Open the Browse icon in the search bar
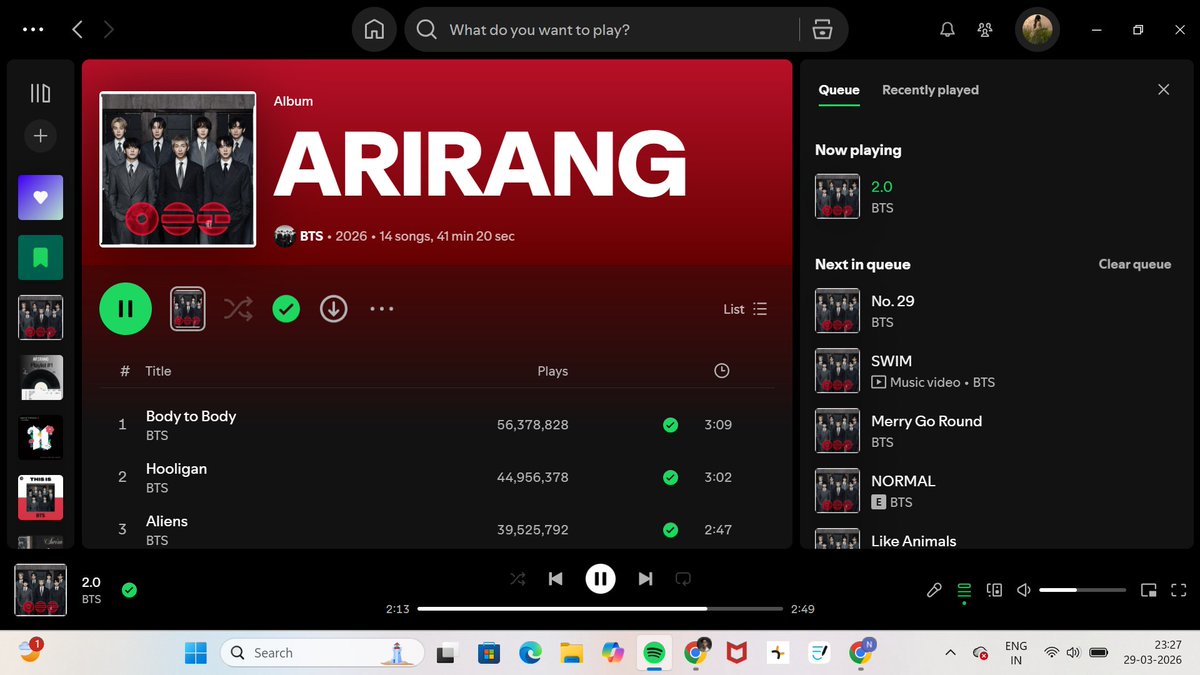The width and height of the screenshot is (1200, 675). tap(822, 30)
